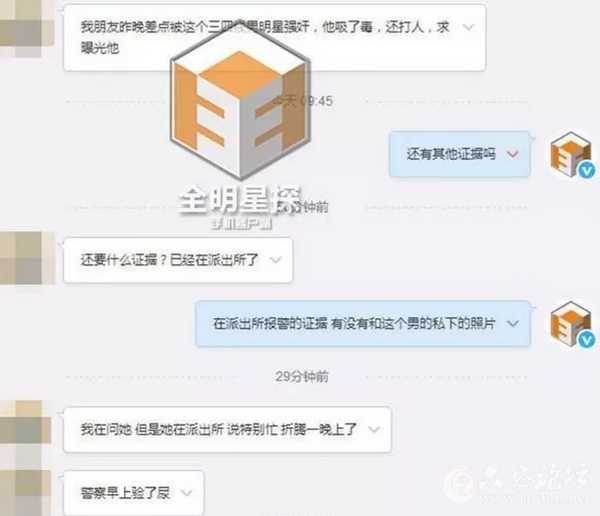Image resolution: width=600 pixels, height=516 pixels.
Task: Click the blue V badge on the upper cube avatar
Action: 587,170
